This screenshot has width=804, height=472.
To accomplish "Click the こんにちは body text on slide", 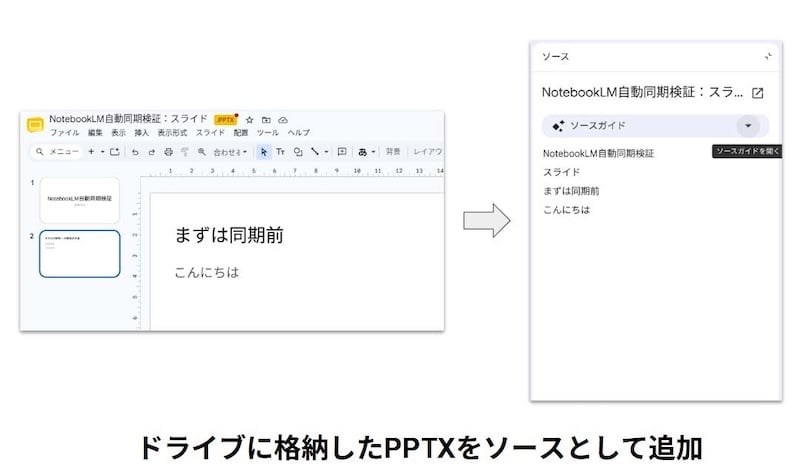I will tap(207, 272).
